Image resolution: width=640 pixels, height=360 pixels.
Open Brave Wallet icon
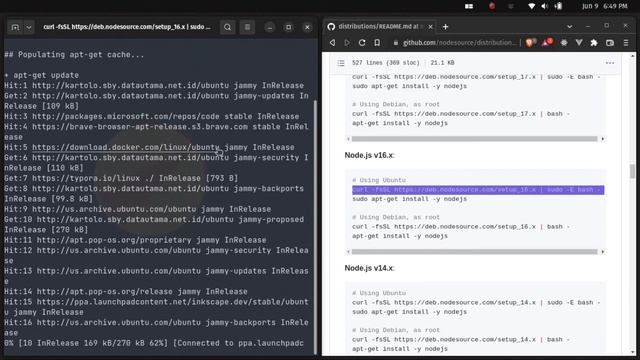click(610, 42)
